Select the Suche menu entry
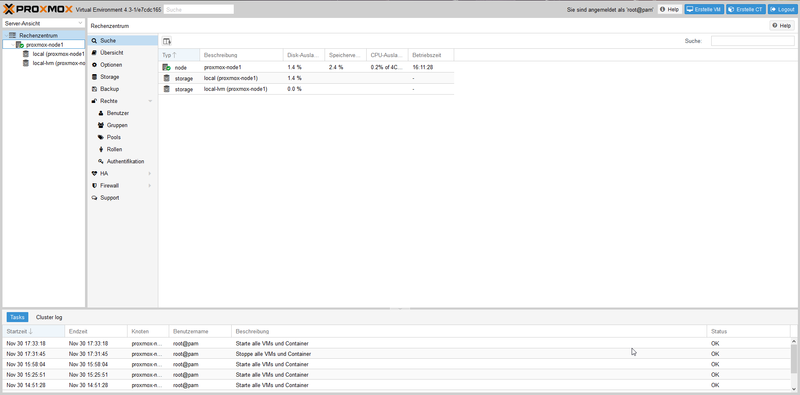The width and height of the screenshot is (800, 395). (122, 40)
